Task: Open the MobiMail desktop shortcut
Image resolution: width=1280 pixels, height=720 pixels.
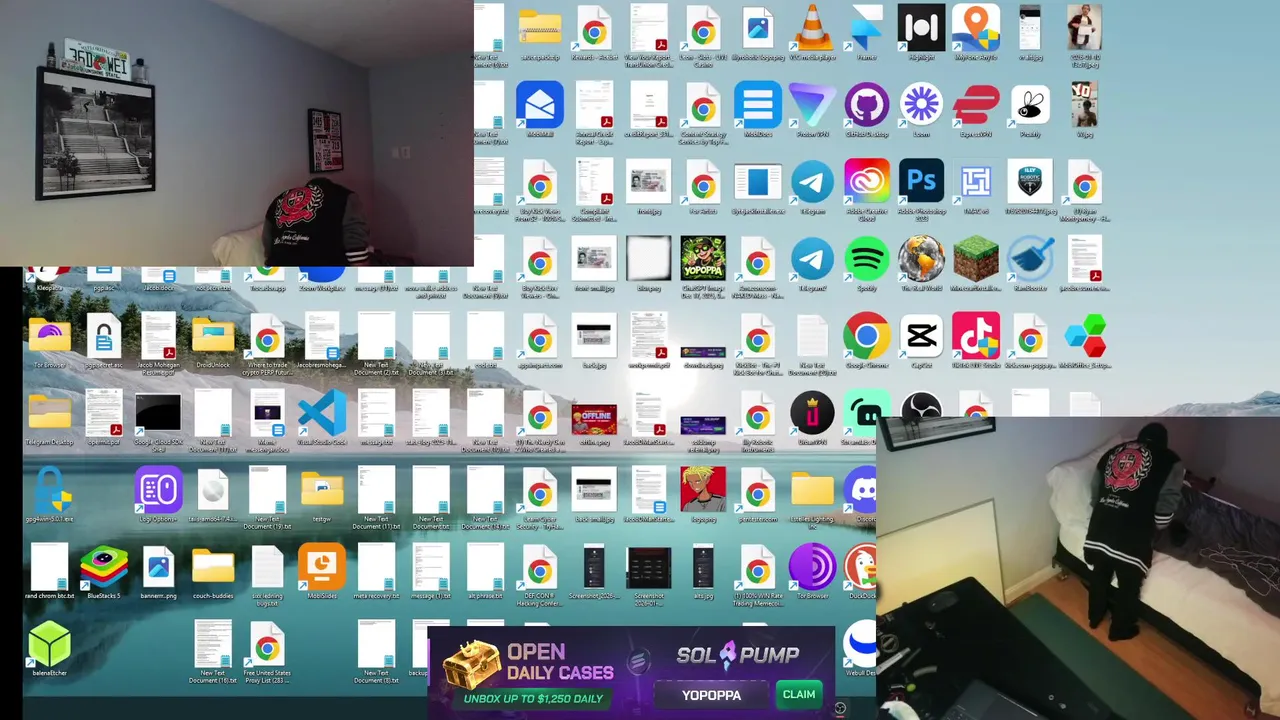Action: tap(540, 105)
